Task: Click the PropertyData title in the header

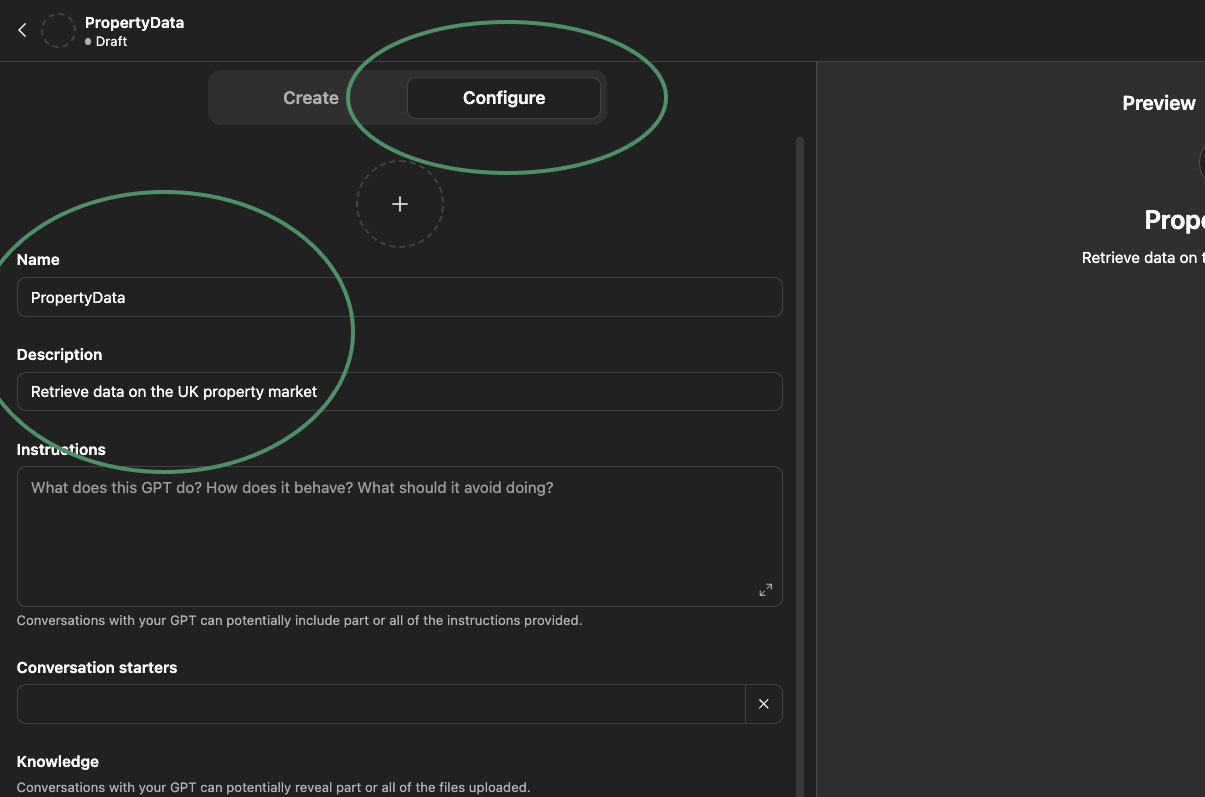Action: tap(134, 22)
